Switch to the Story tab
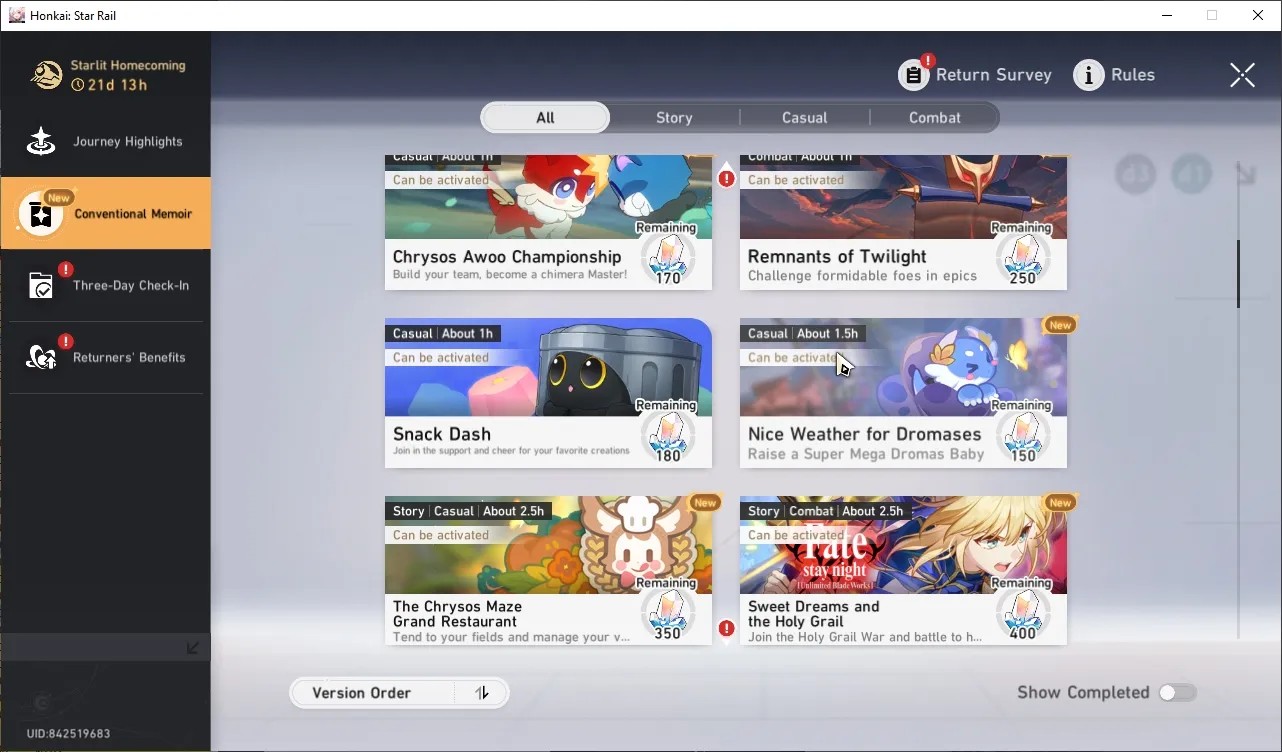This screenshot has height=752, width=1282. point(674,117)
